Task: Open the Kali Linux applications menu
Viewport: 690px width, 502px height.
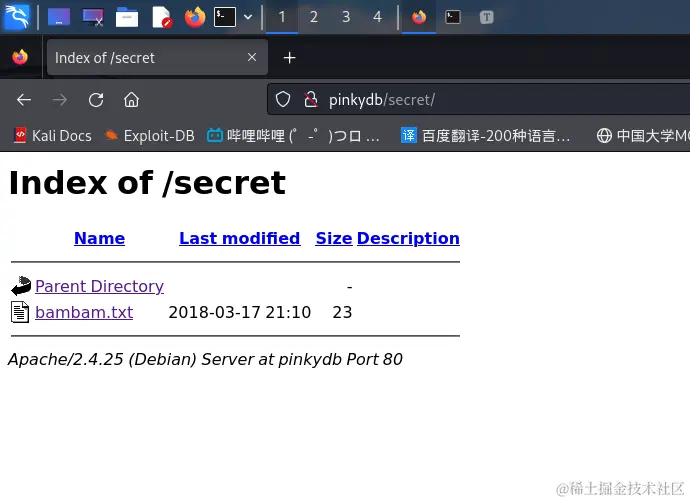Action: tap(17, 16)
